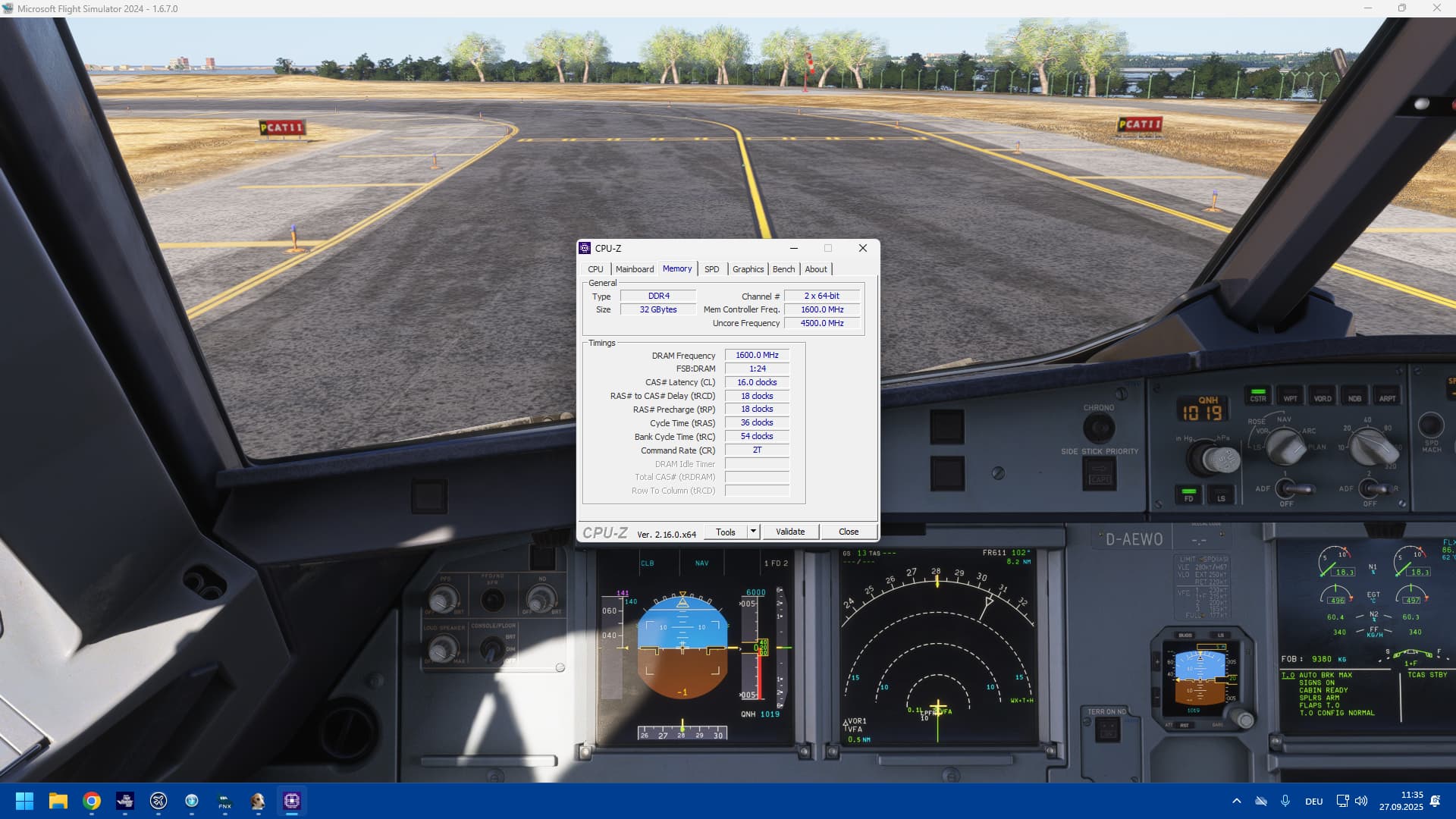The width and height of the screenshot is (1456, 819).
Task: Click the CAS# Latency value 16.0 clocks
Action: pyautogui.click(x=757, y=382)
